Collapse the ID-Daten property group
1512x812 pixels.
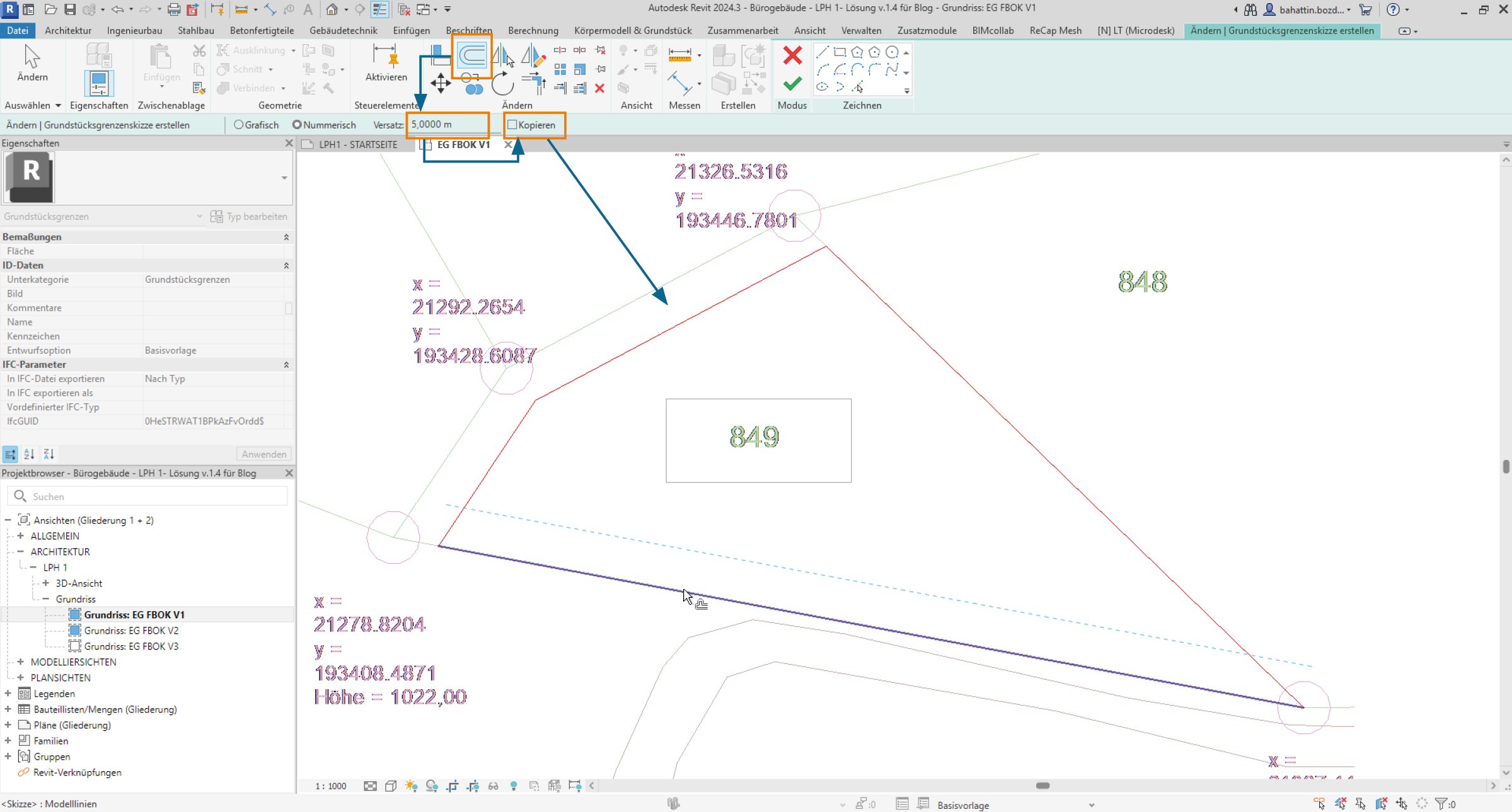coord(286,265)
